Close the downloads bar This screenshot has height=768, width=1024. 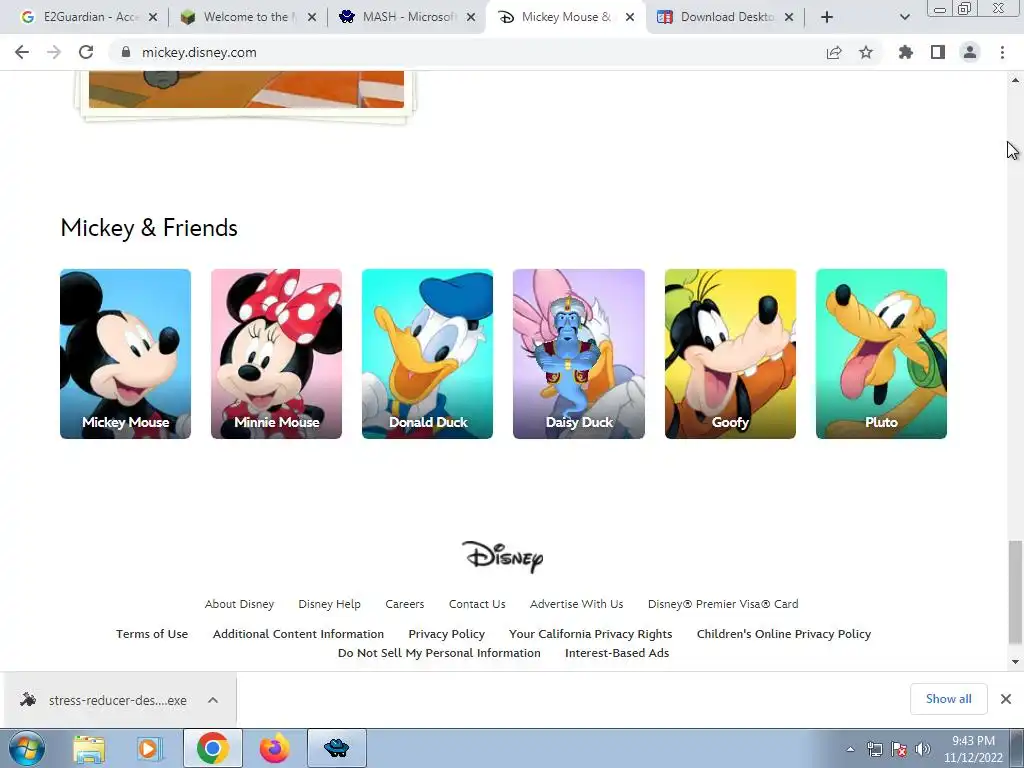pos(1006,699)
